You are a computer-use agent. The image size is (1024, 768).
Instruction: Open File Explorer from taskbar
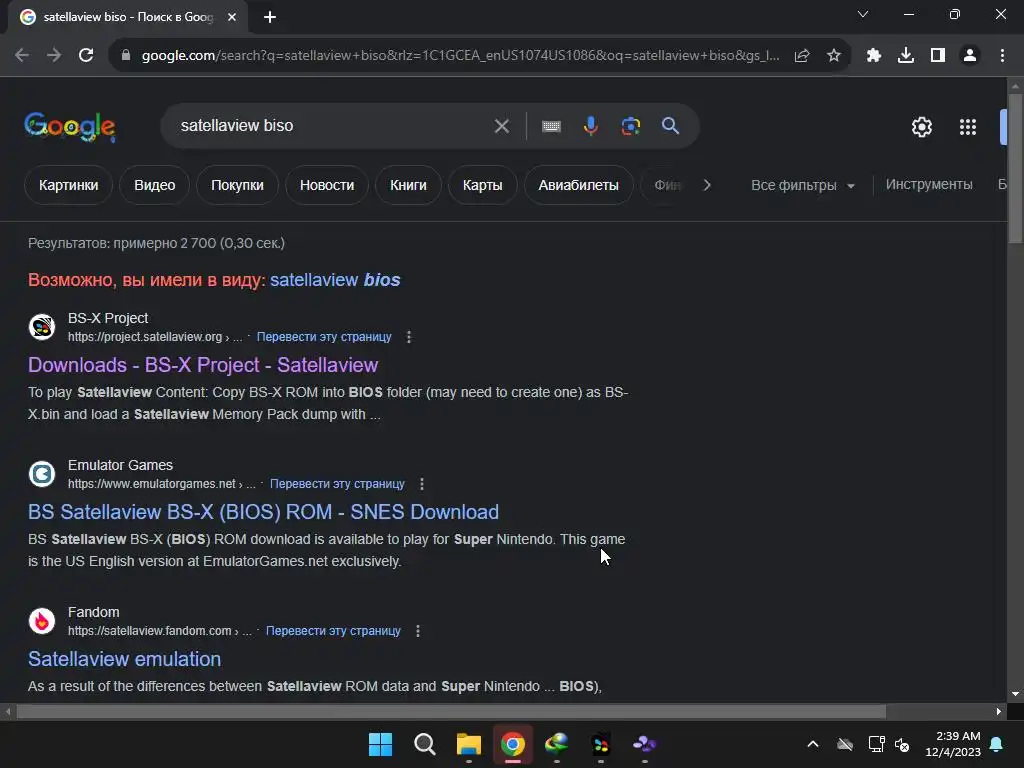468,744
